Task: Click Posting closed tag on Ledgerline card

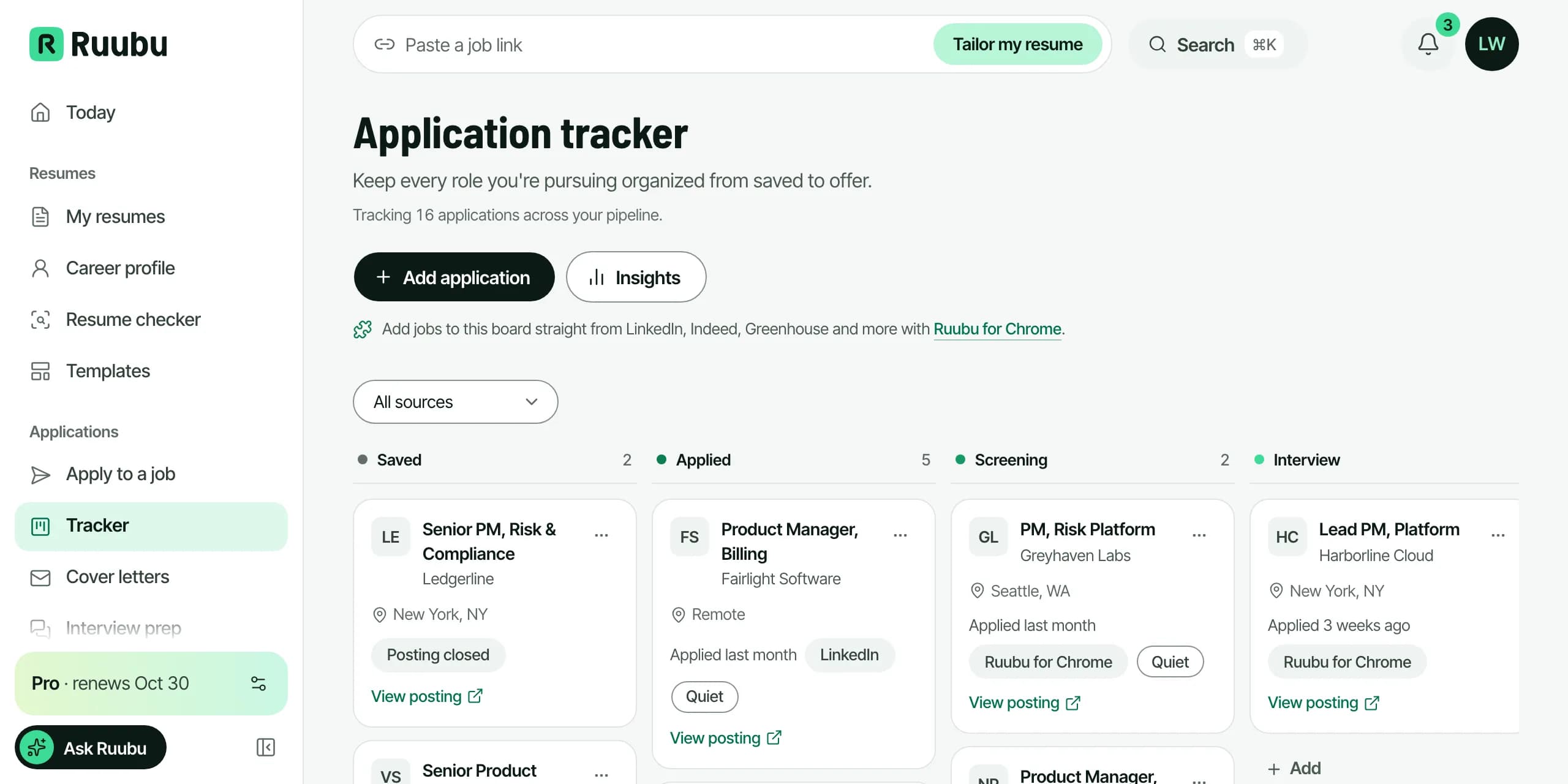Action: point(438,655)
